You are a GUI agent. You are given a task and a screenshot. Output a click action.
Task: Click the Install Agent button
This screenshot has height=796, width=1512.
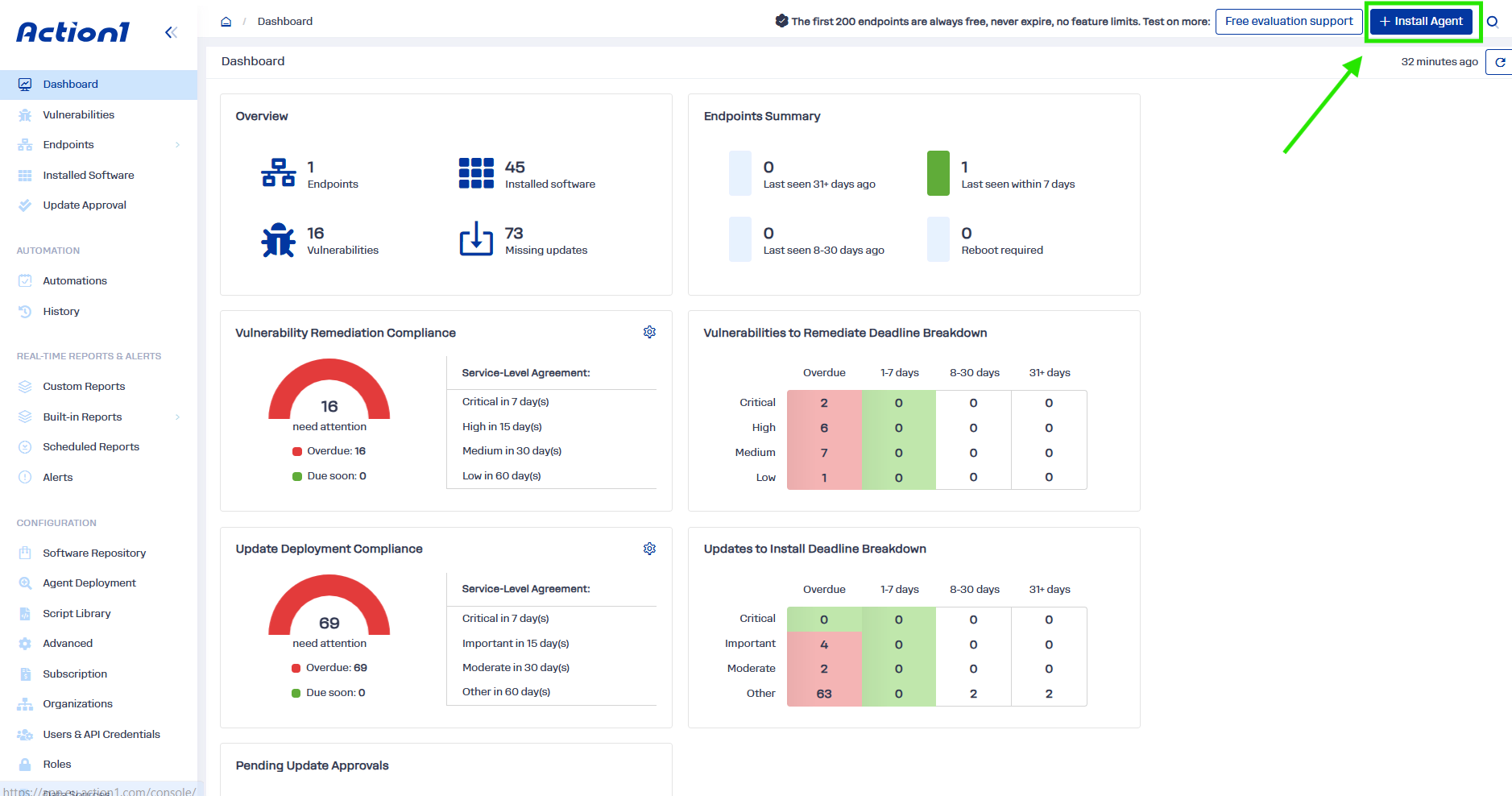(1421, 22)
